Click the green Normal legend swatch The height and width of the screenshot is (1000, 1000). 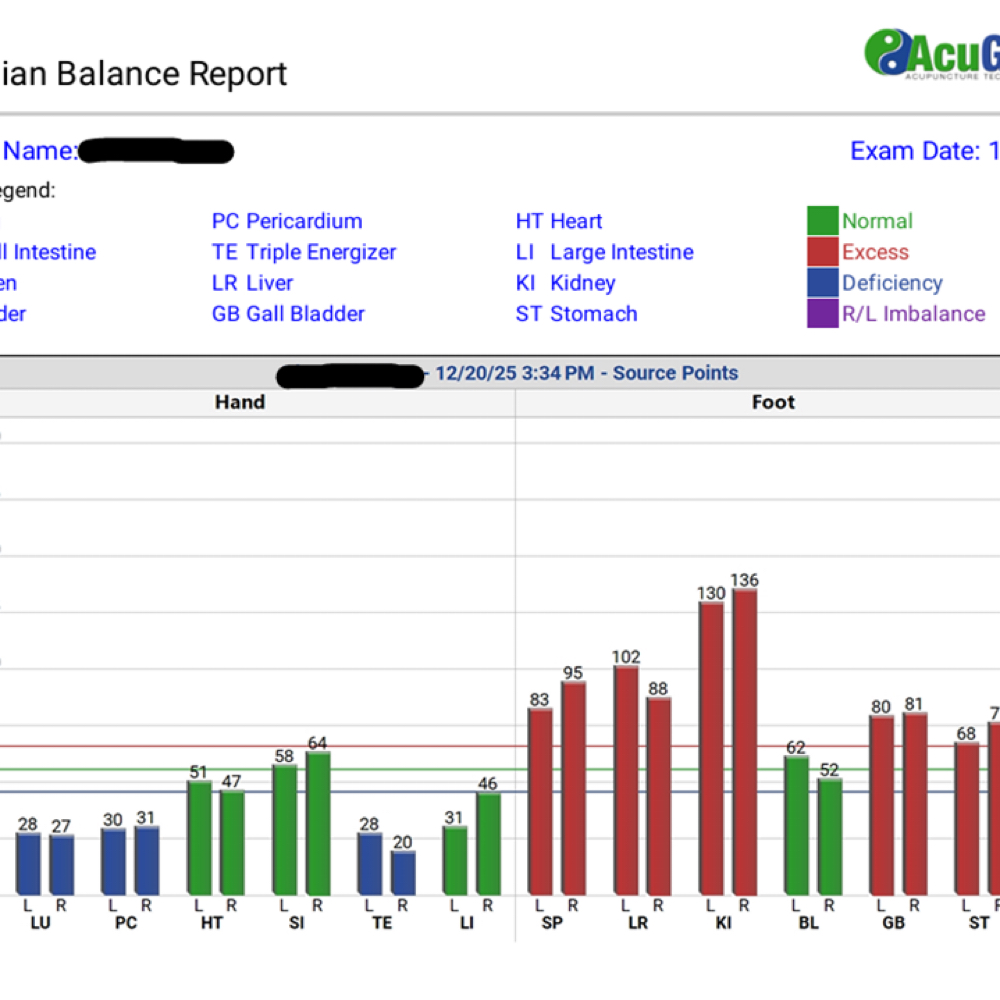coord(822,221)
